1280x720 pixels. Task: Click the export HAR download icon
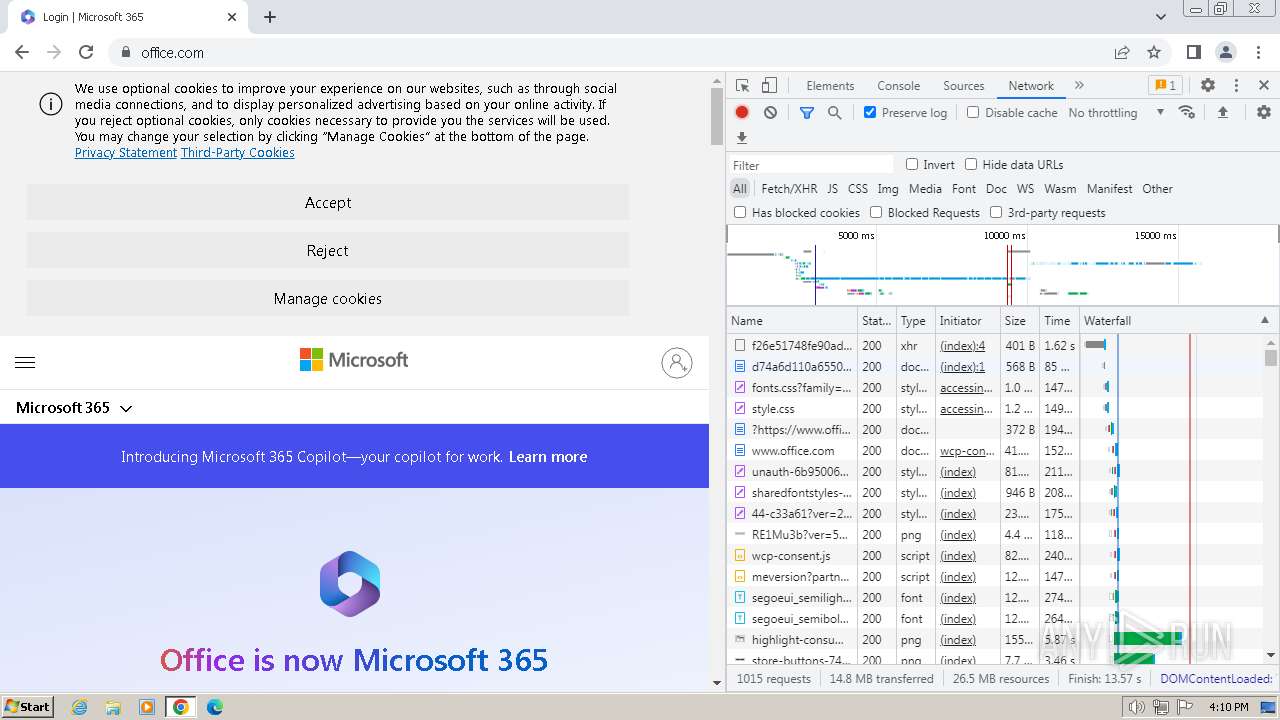742,138
